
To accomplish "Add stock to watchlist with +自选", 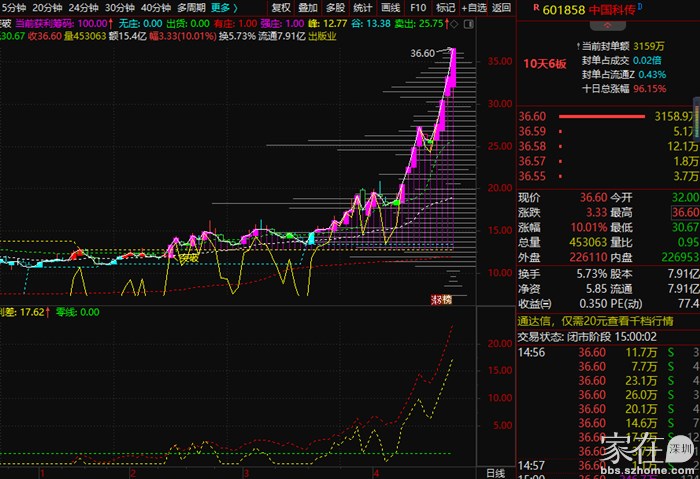I will (473, 7).
